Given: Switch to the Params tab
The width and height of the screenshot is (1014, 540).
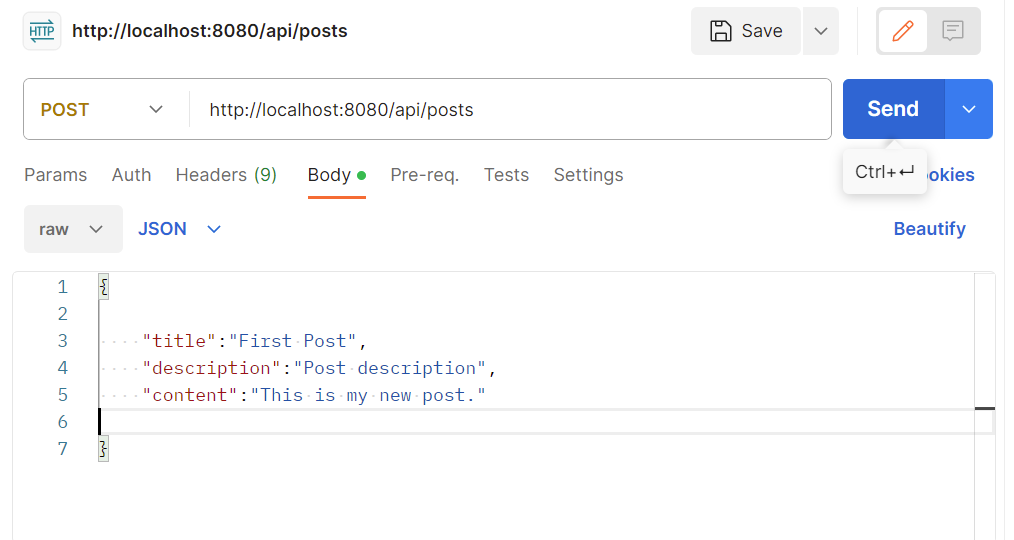Looking at the screenshot, I should click(x=55, y=175).
